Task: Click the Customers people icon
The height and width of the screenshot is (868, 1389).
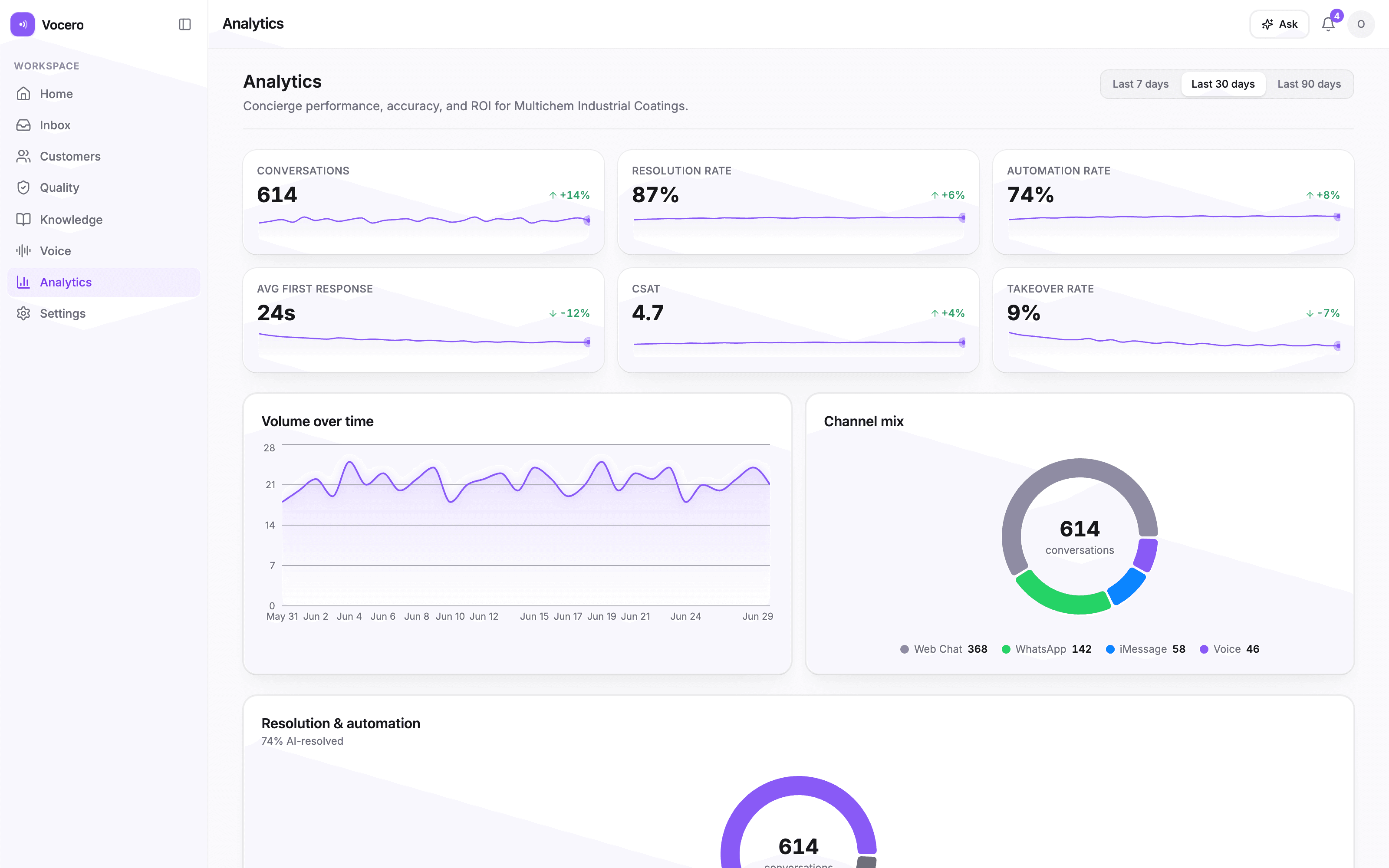Action: pyautogui.click(x=23, y=156)
